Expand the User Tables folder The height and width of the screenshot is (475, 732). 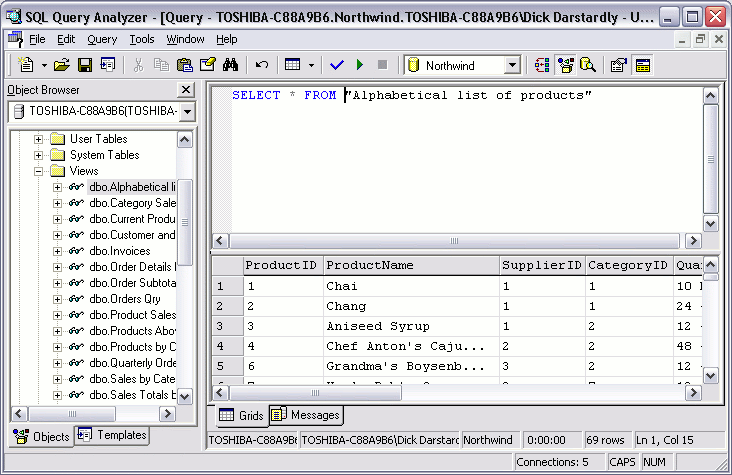pyautogui.click(x=38, y=139)
